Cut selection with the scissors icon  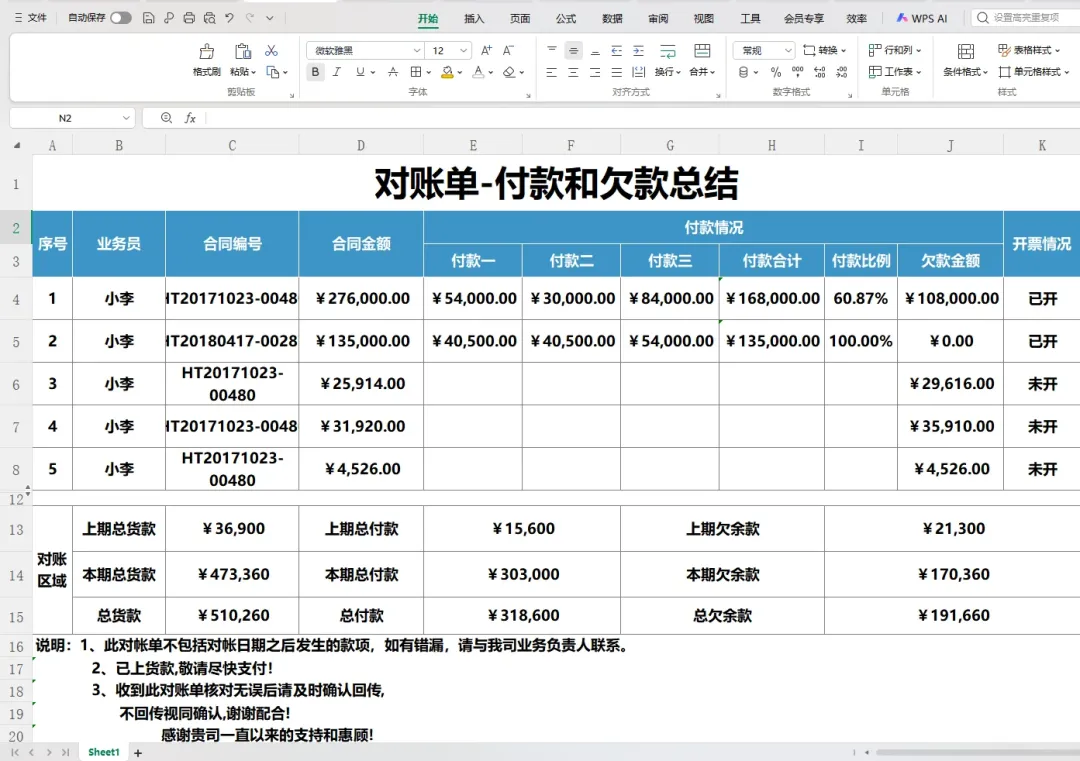[x=271, y=51]
